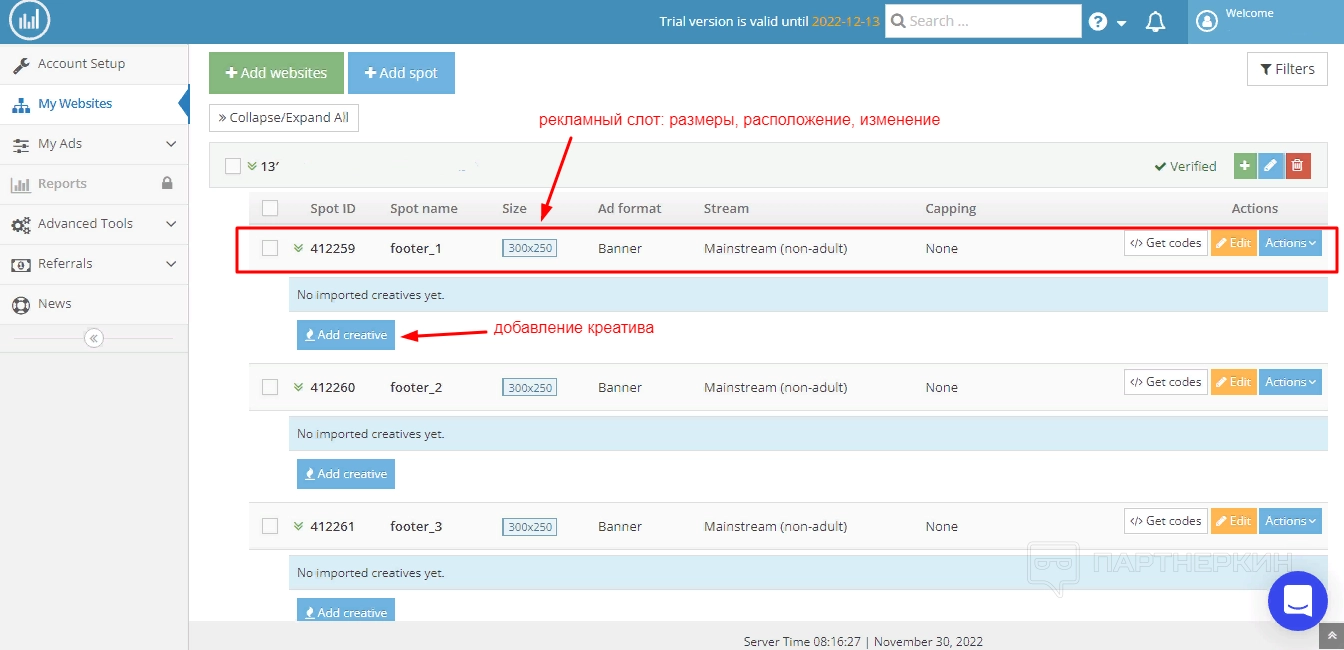Click the Spot ID 412260 text
Image resolution: width=1344 pixels, height=650 pixels.
tap(332, 387)
